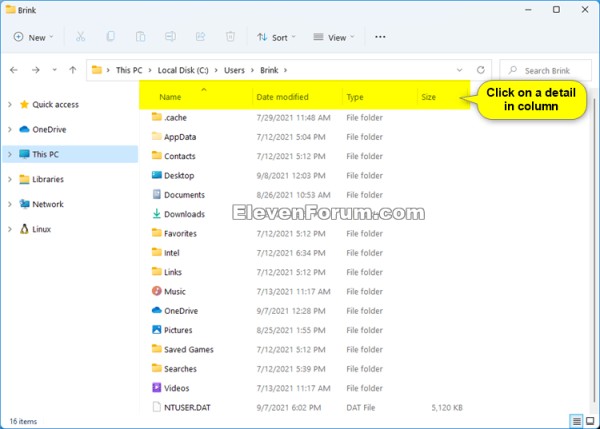This screenshot has height=429, width=600.
Task: Sort by the Name column header
Action: tap(170, 97)
